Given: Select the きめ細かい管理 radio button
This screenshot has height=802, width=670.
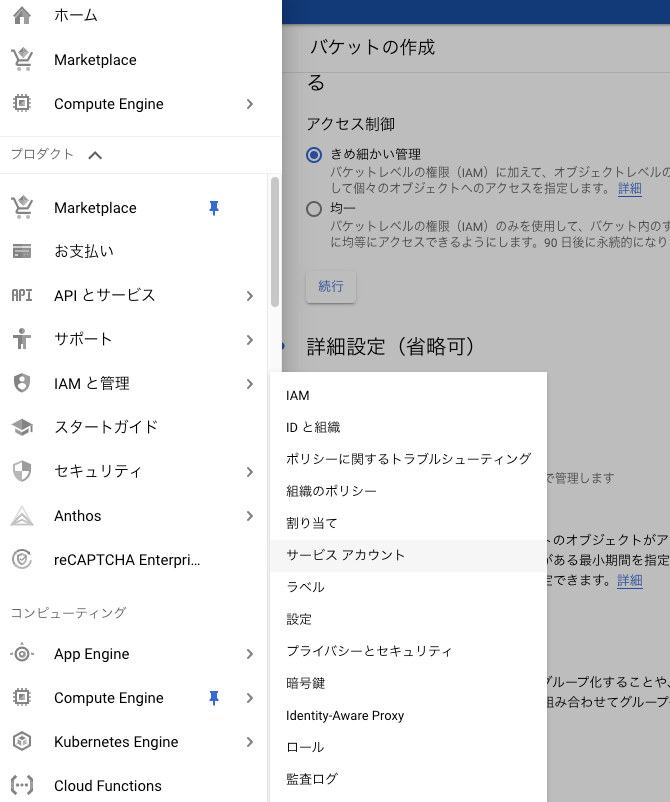Looking at the screenshot, I should (314, 155).
